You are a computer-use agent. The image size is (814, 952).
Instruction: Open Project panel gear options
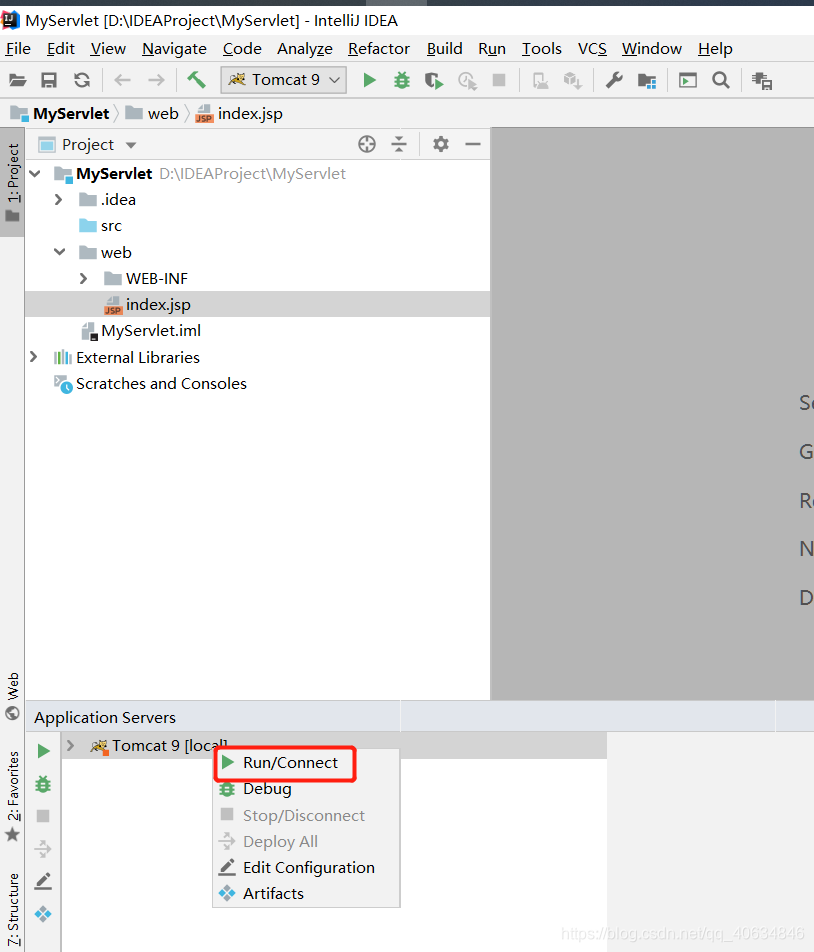click(x=441, y=144)
